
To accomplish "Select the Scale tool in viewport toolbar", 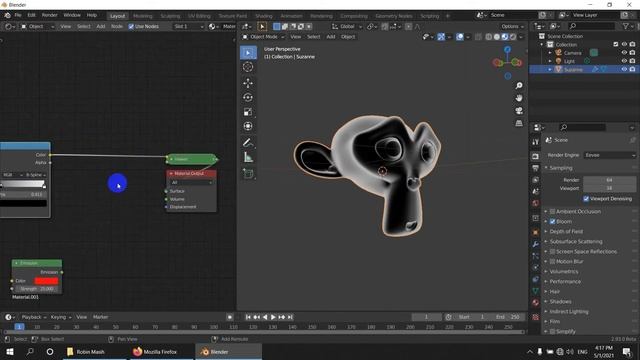I will [x=248, y=112].
